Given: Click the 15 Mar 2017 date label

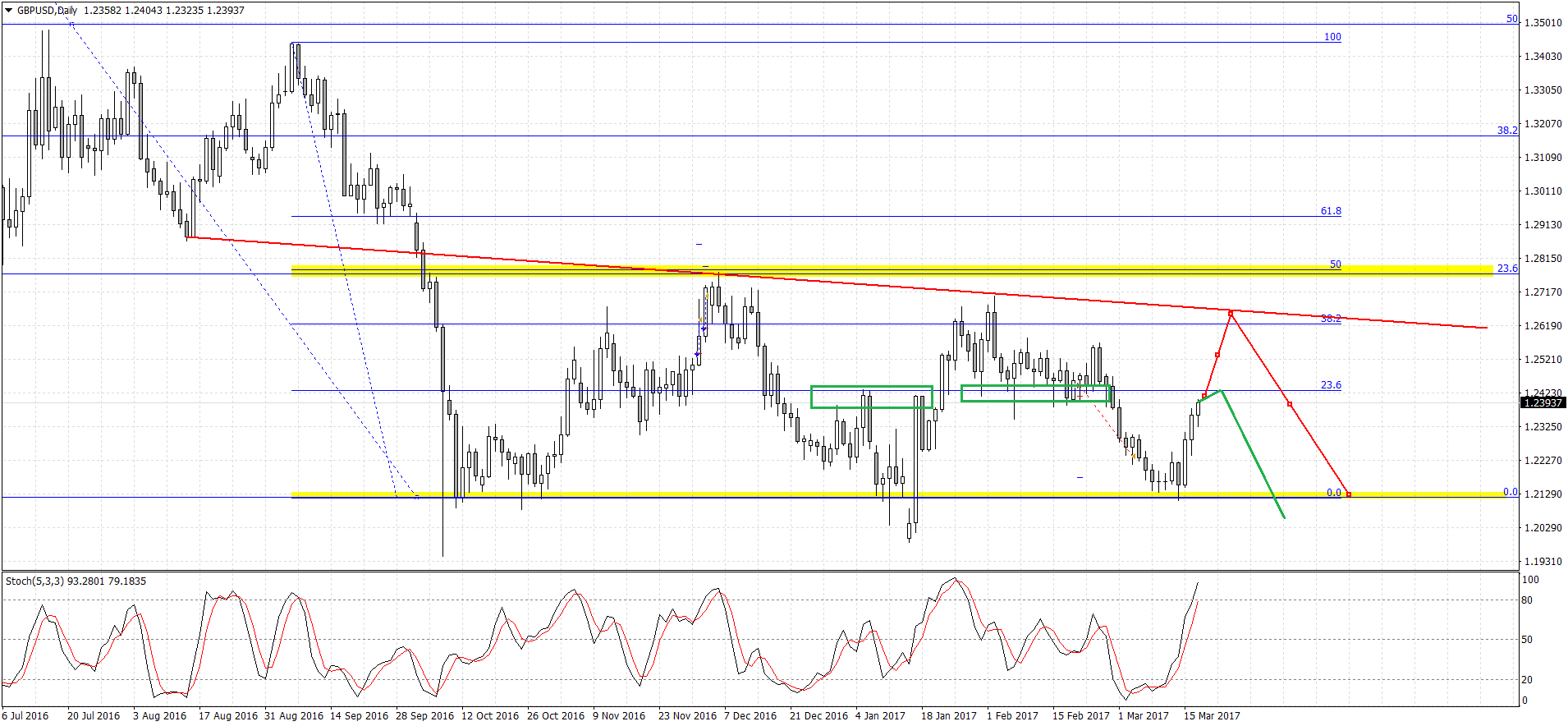Looking at the screenshot, I should 1213,716.
